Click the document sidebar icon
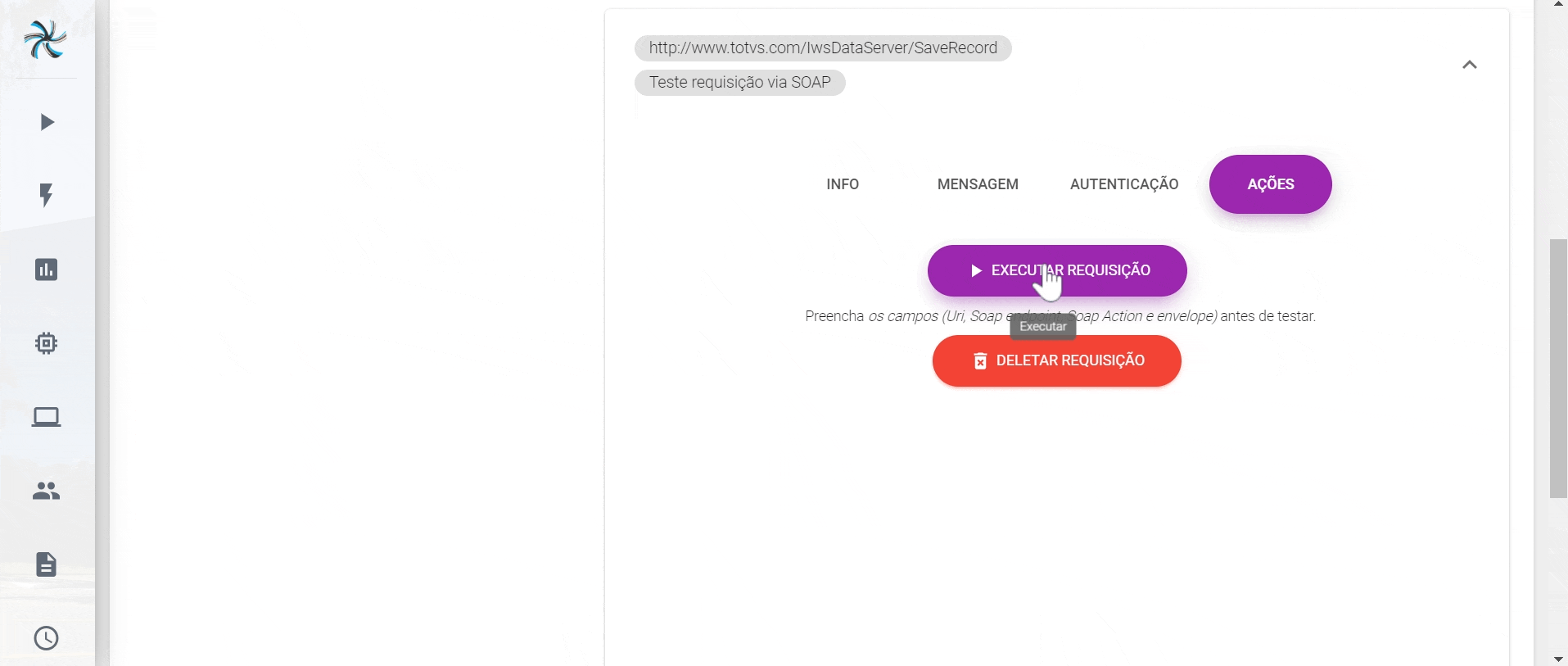 [47, 564]
